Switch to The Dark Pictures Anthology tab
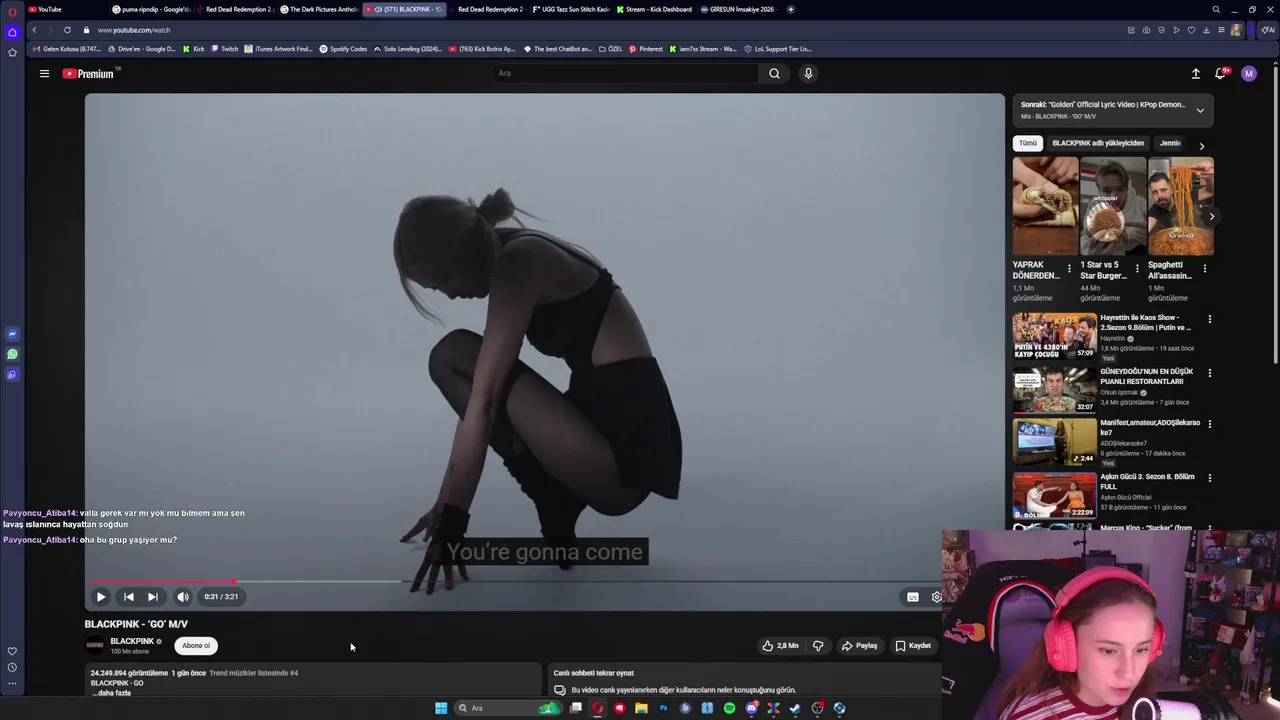The height and width of the screenshot is (720, 1280). [x=318, y=9]
